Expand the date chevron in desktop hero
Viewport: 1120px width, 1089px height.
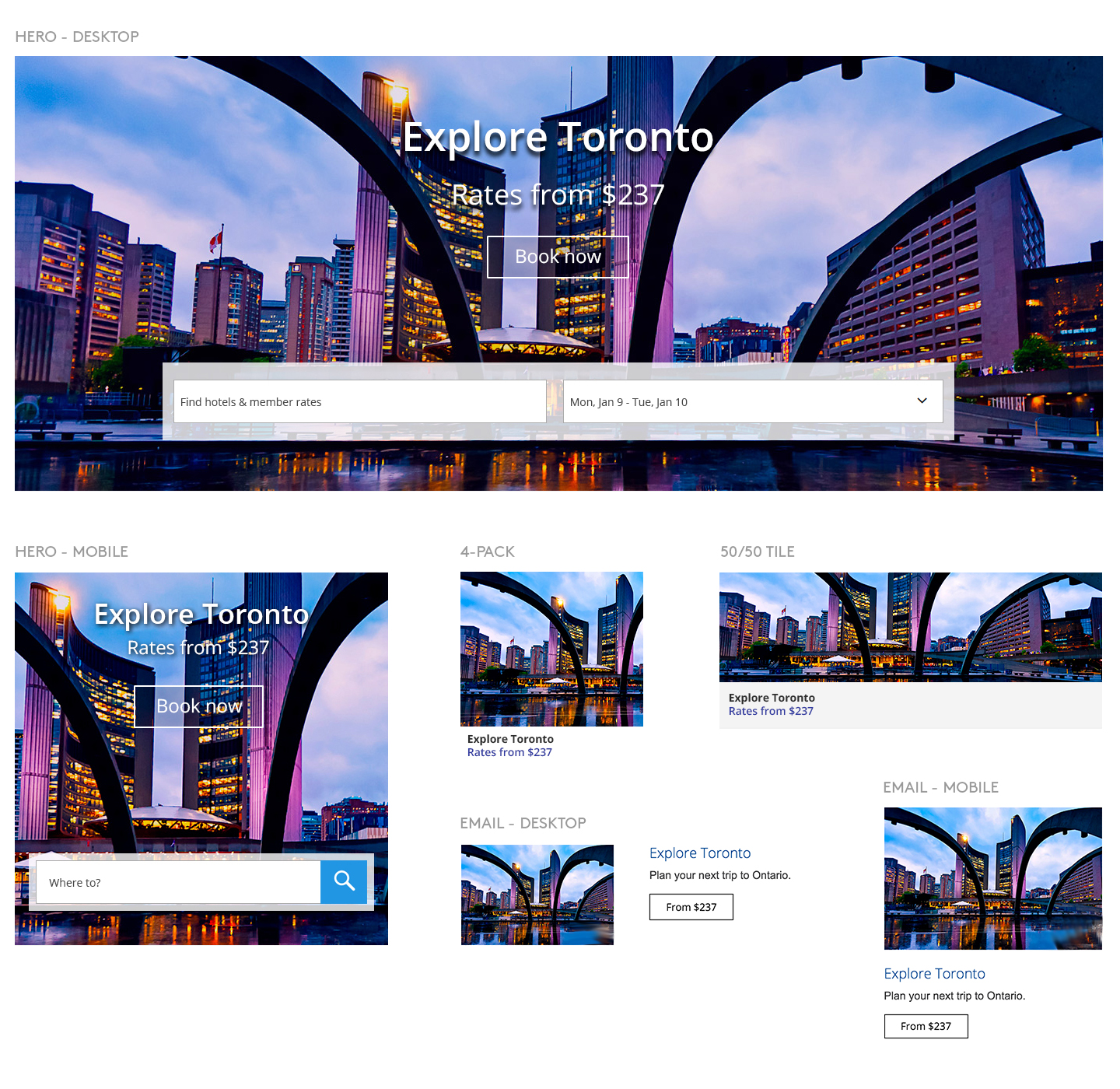pyautogui.click(x=922, y=401)
